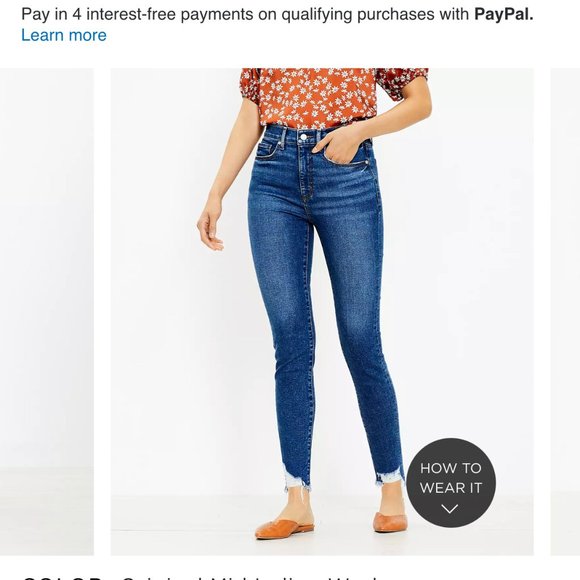Select the partially visible COLOR label at bottom
Image resolution: width=580 pixels, height=580 pixels.
click(62, 577)
